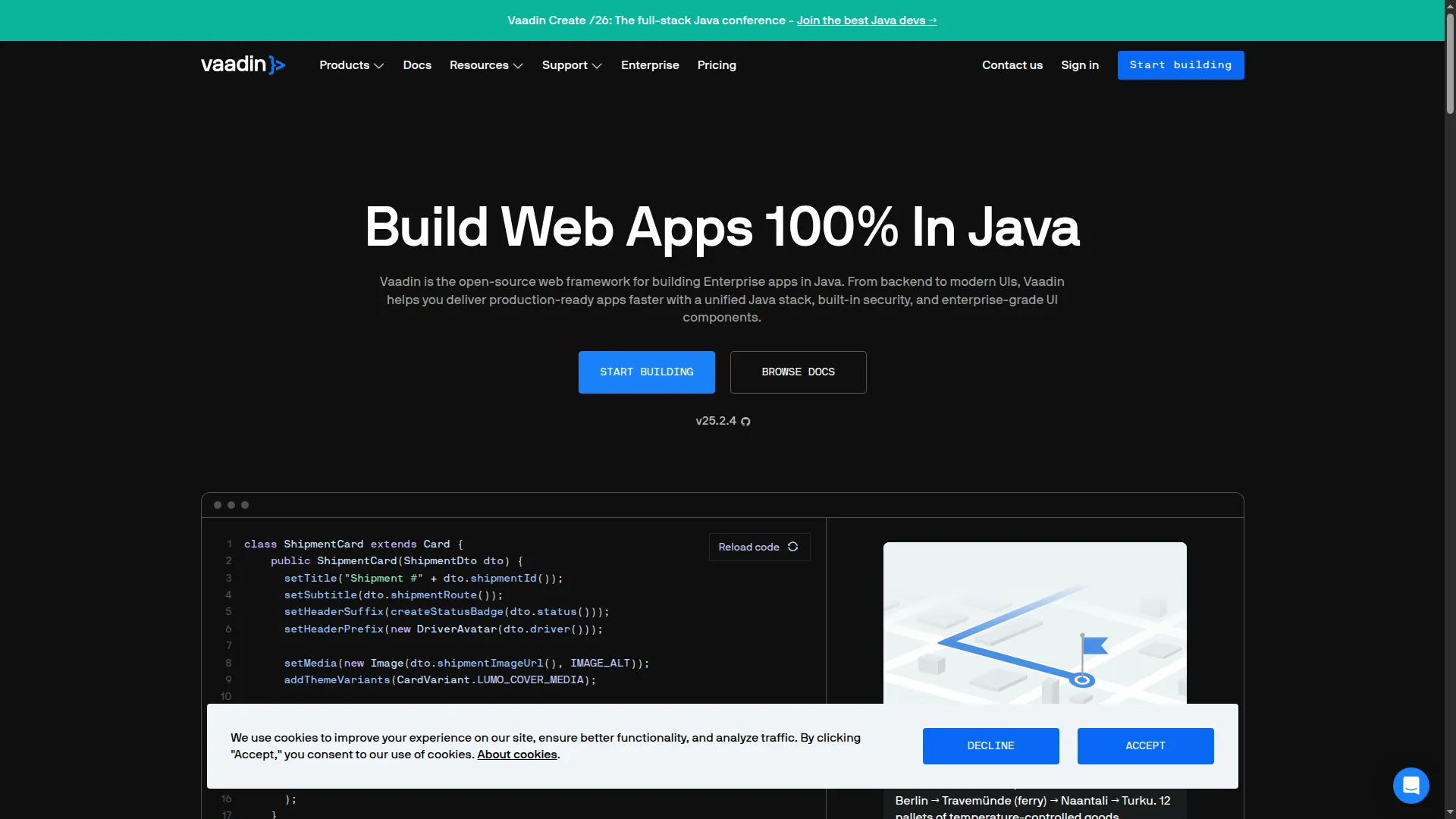
Task: Accept cookies in the consent banner
Action: pyautogui.click(x=1146, y=746)
